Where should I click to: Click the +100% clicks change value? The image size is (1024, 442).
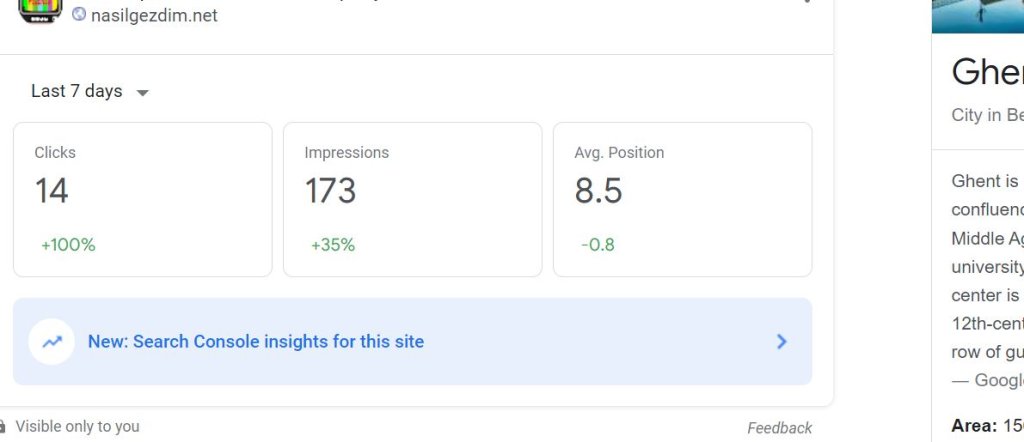click(x=69, y=245)
